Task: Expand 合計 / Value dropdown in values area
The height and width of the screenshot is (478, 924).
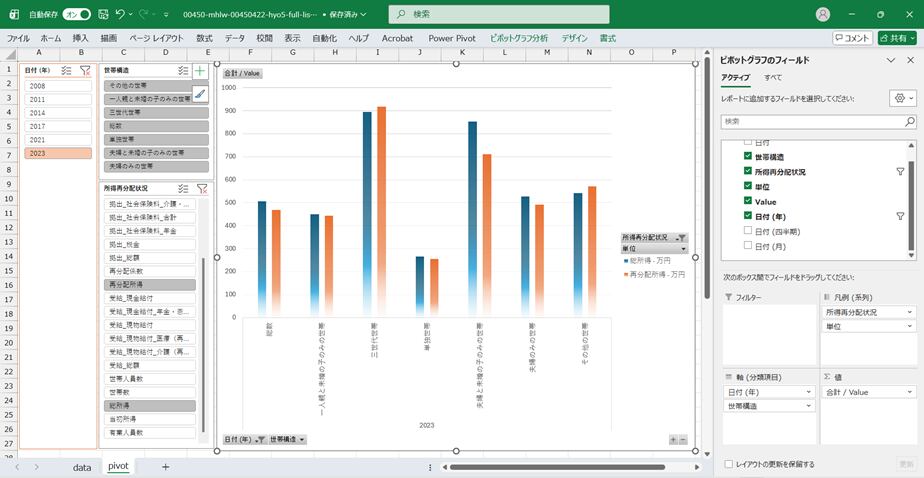Action: click(x=908, y=391)
